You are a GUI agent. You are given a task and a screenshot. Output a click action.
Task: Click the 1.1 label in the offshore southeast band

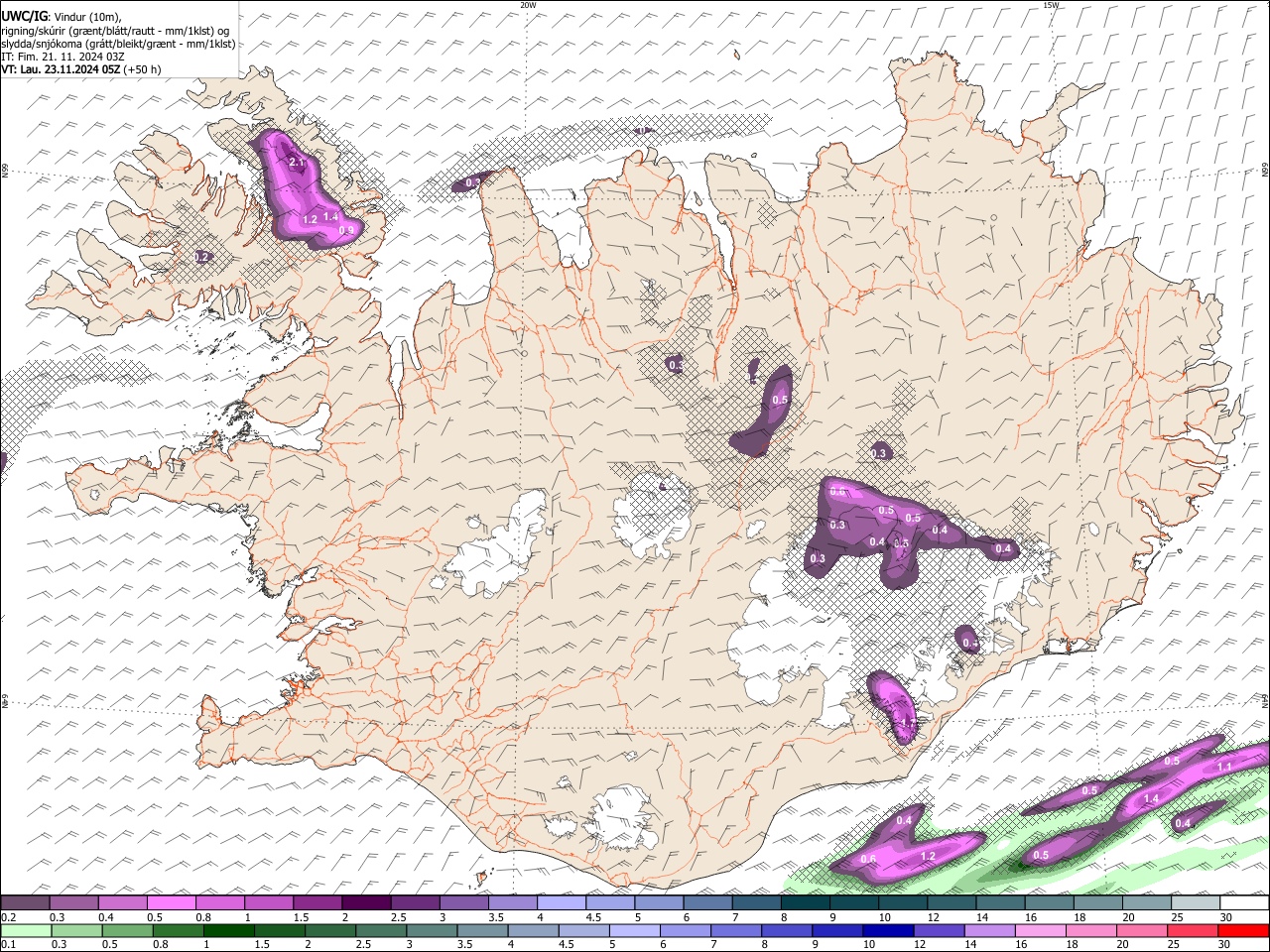pos(1224,767)
